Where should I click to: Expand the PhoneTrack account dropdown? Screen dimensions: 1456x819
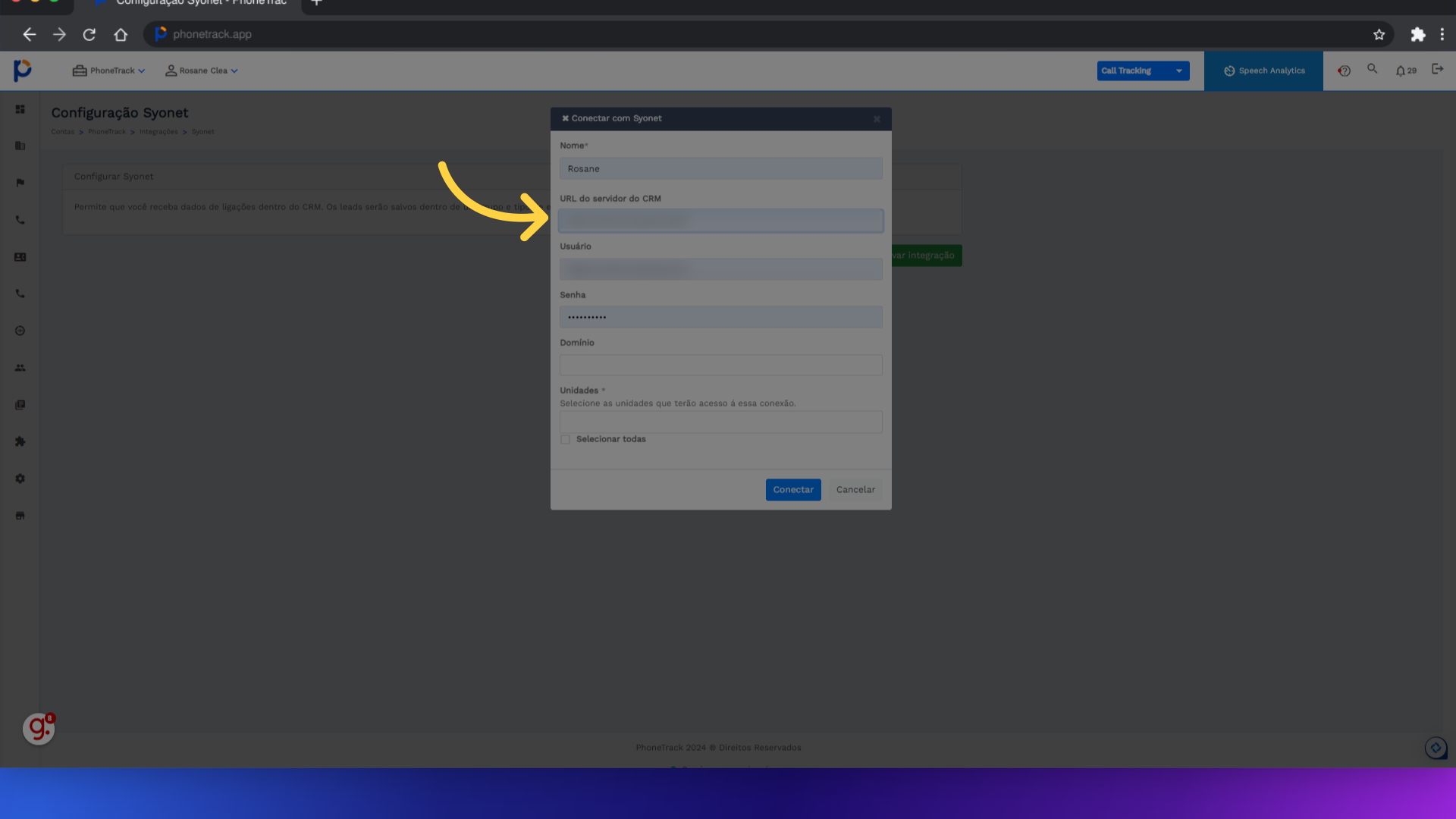tap(108, 71)
